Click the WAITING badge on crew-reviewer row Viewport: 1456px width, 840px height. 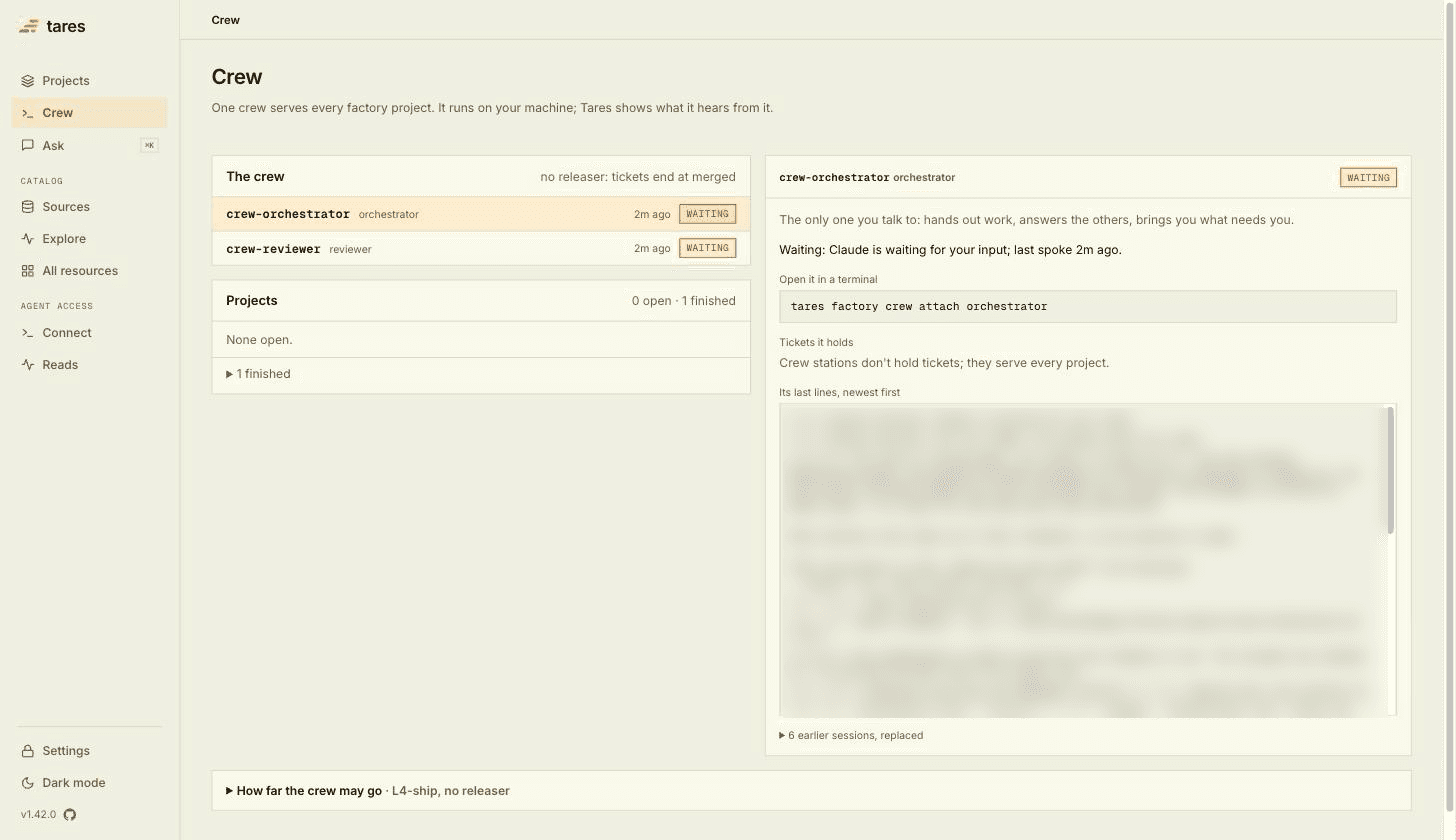707,248
